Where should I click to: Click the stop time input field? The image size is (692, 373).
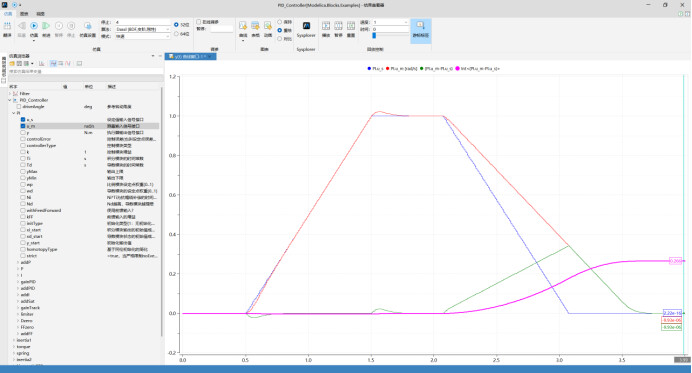[142, 22]
